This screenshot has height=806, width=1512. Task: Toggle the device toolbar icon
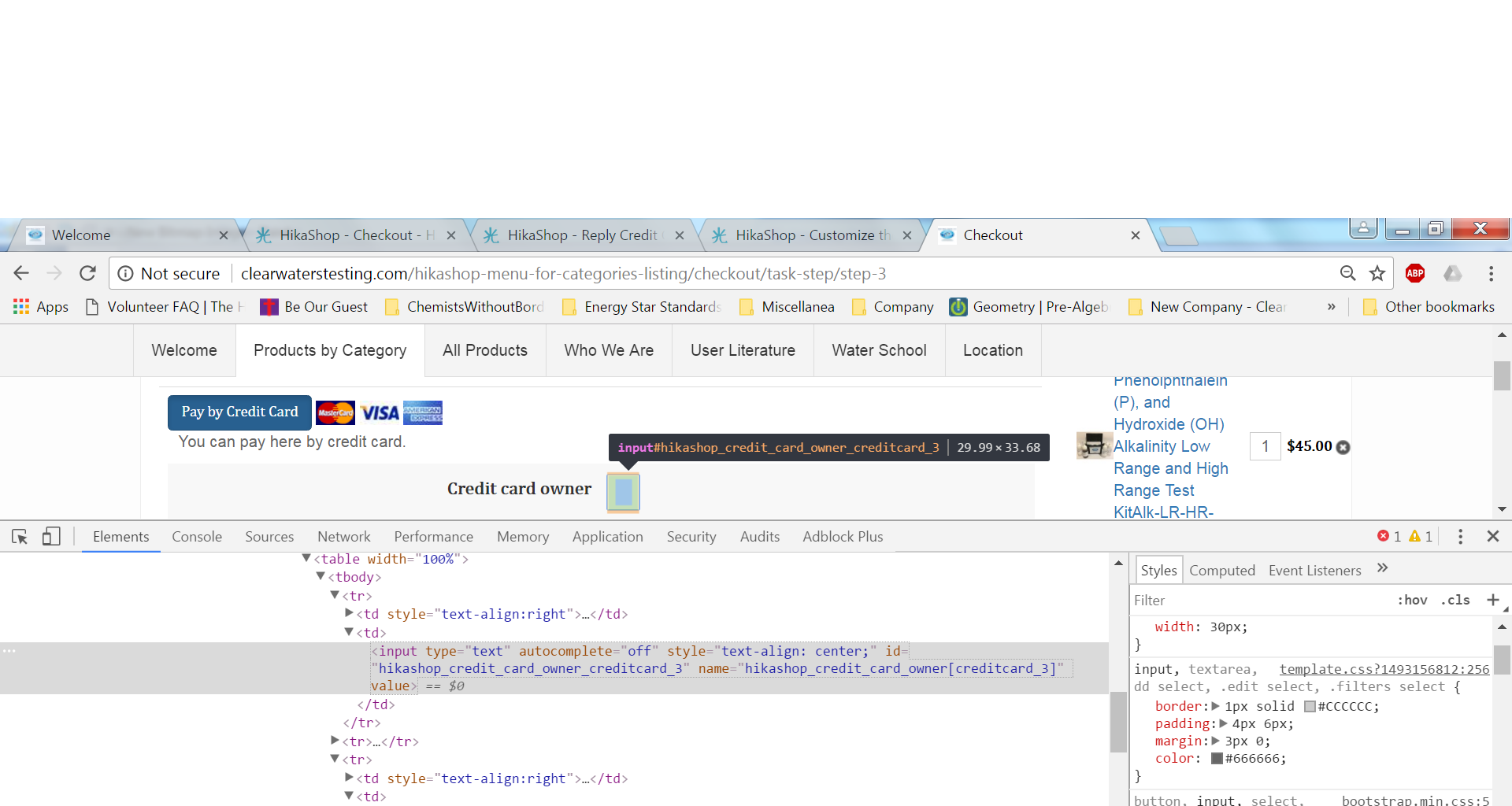51,537
